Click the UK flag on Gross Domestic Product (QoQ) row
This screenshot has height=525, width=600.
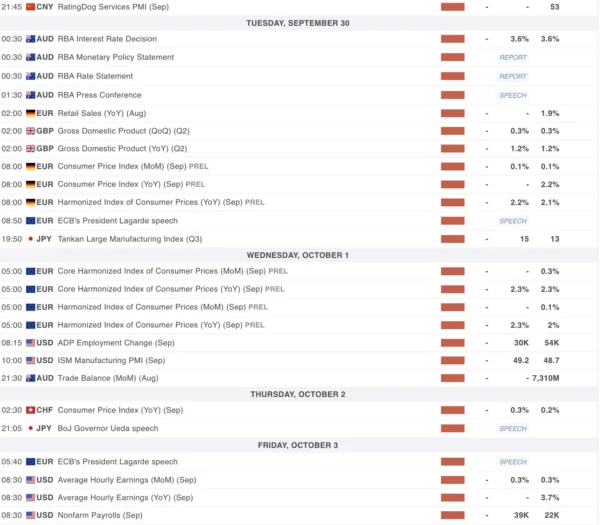30,131
